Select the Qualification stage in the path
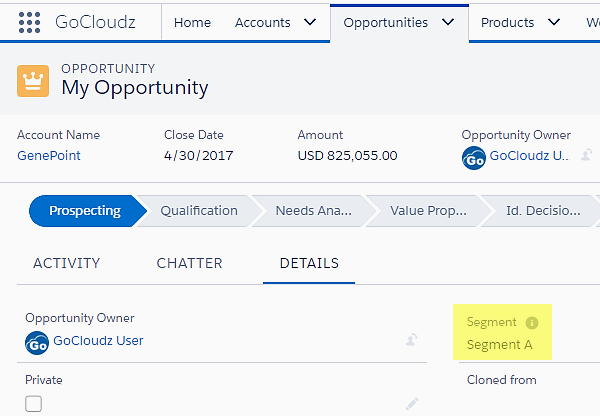 point(199,211)
